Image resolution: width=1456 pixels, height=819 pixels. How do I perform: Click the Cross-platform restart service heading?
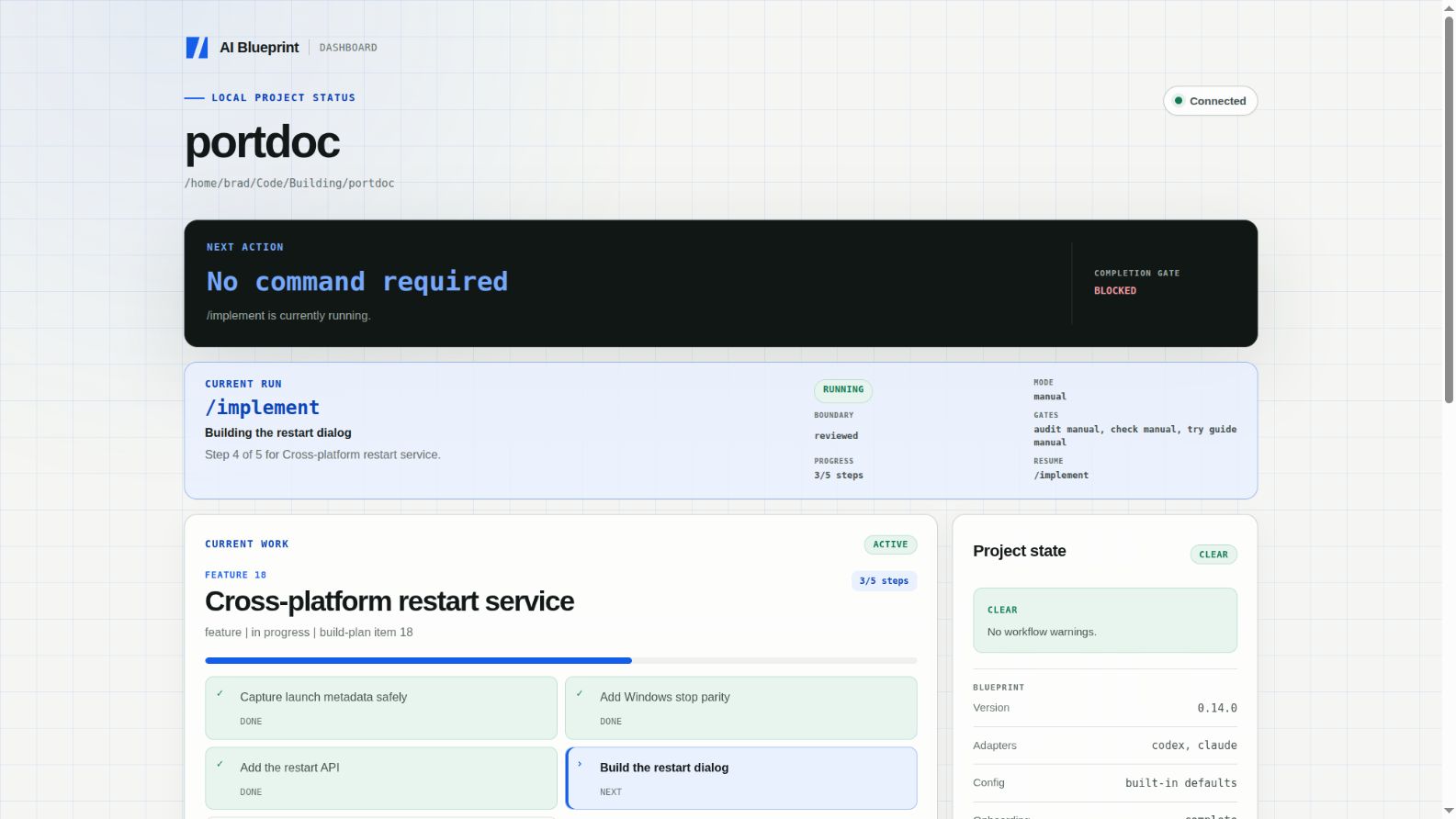tap(389, 601)
